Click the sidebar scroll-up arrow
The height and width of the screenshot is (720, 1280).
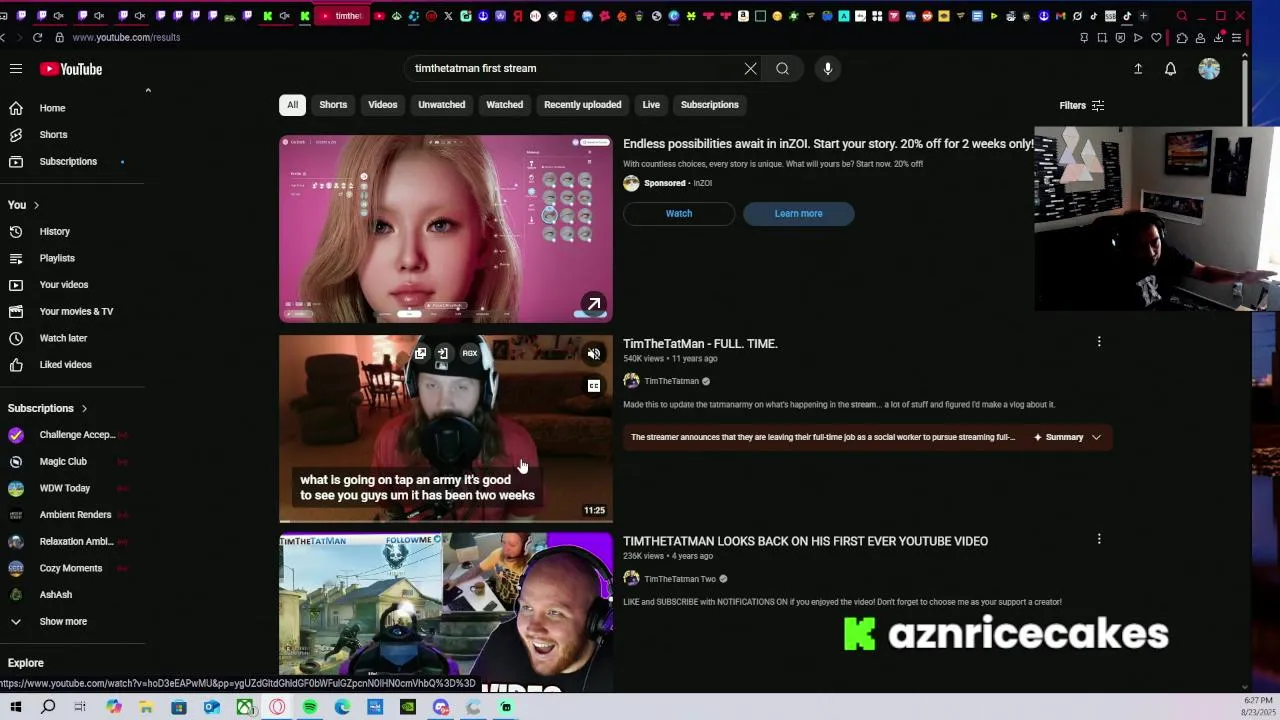click(x=148, y=91)
